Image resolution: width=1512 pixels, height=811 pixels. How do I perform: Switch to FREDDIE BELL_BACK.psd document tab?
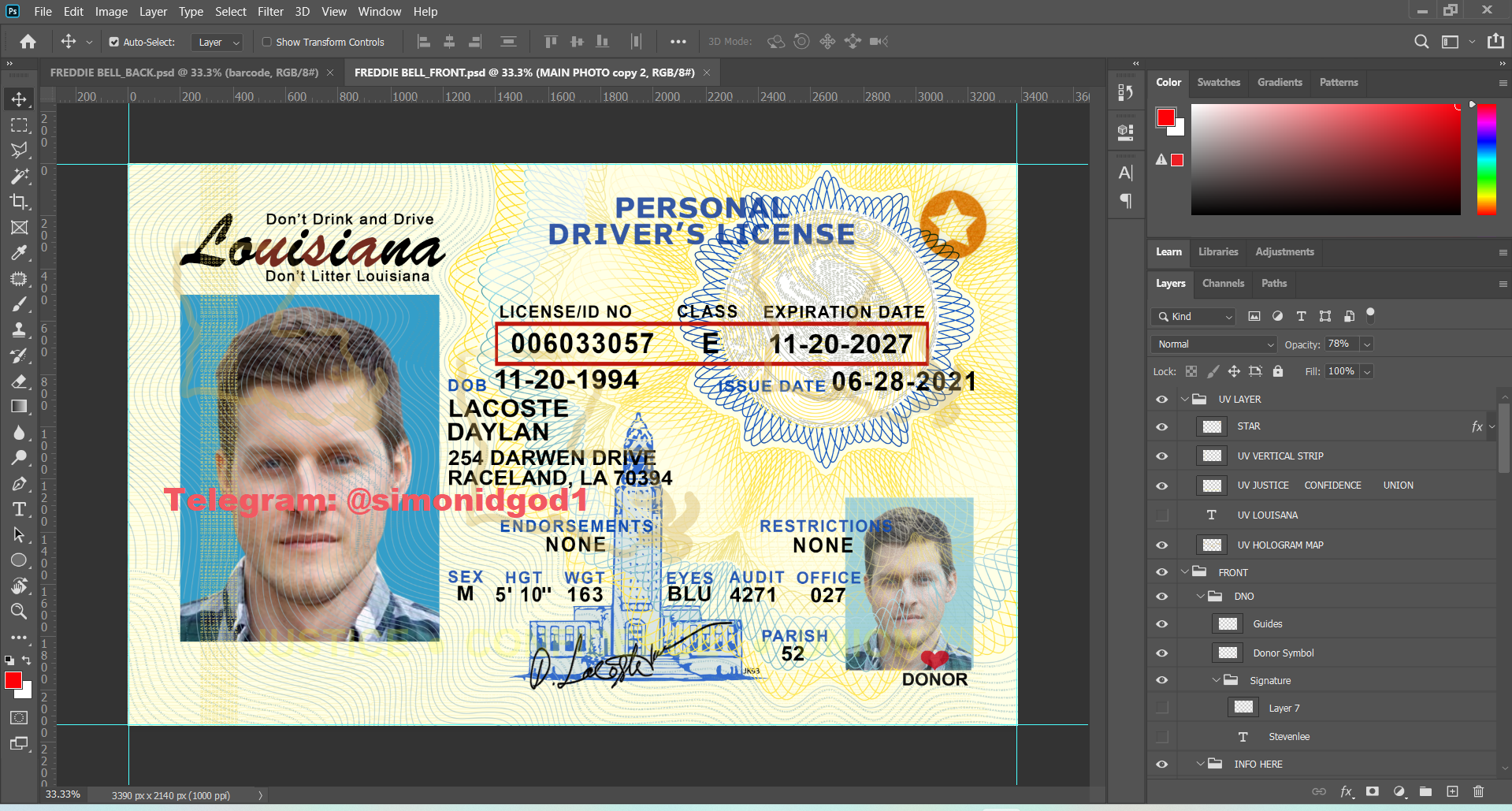click(184, 73)
